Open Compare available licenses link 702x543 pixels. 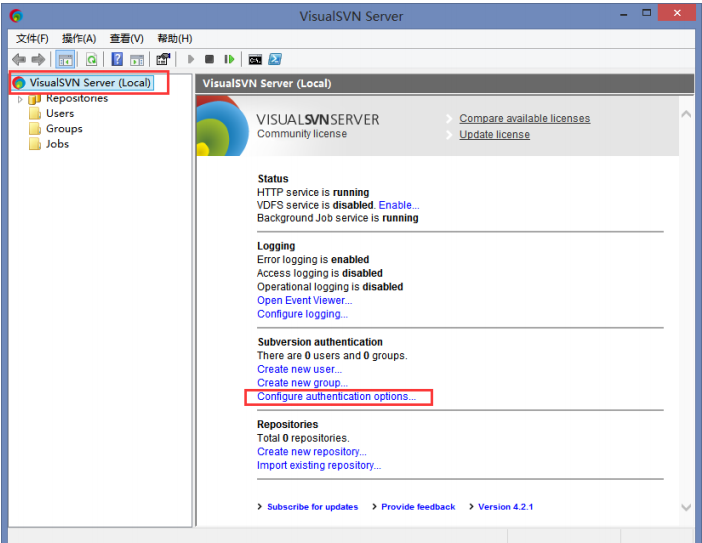(x=524, y=119)
